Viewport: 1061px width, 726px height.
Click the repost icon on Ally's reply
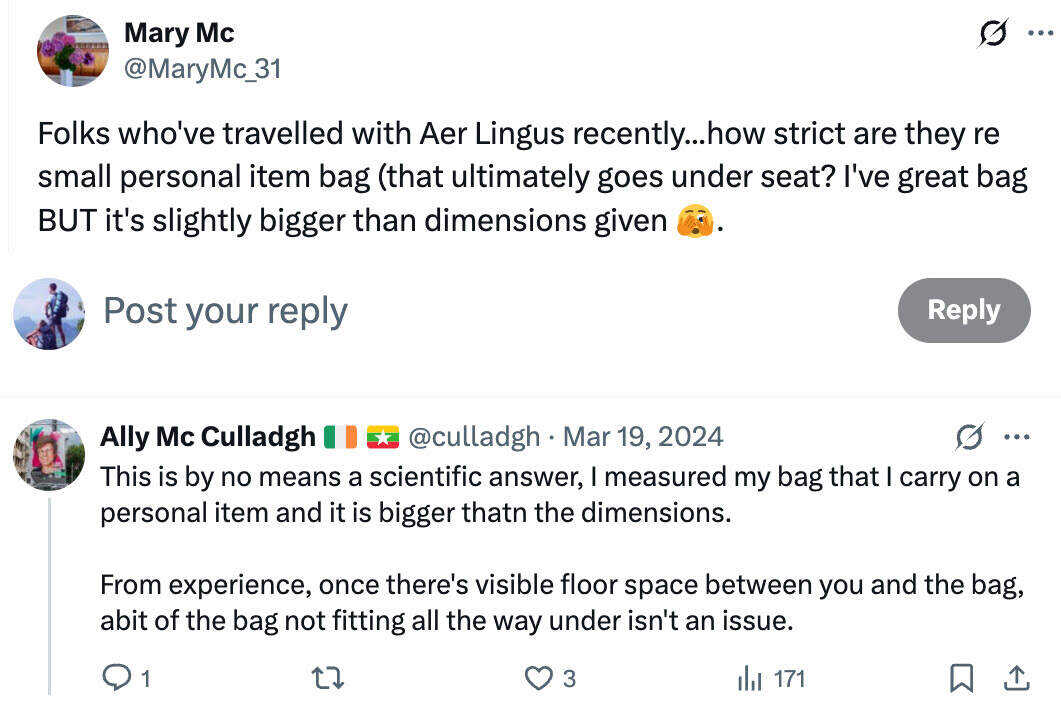[x=327, y=677]
